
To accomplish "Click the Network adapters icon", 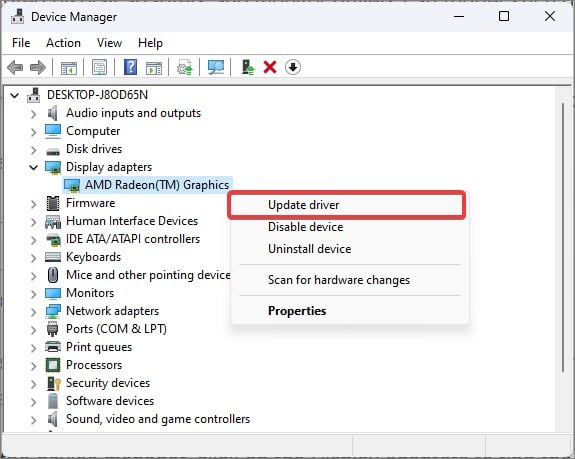I will click(x=53, y=311).
